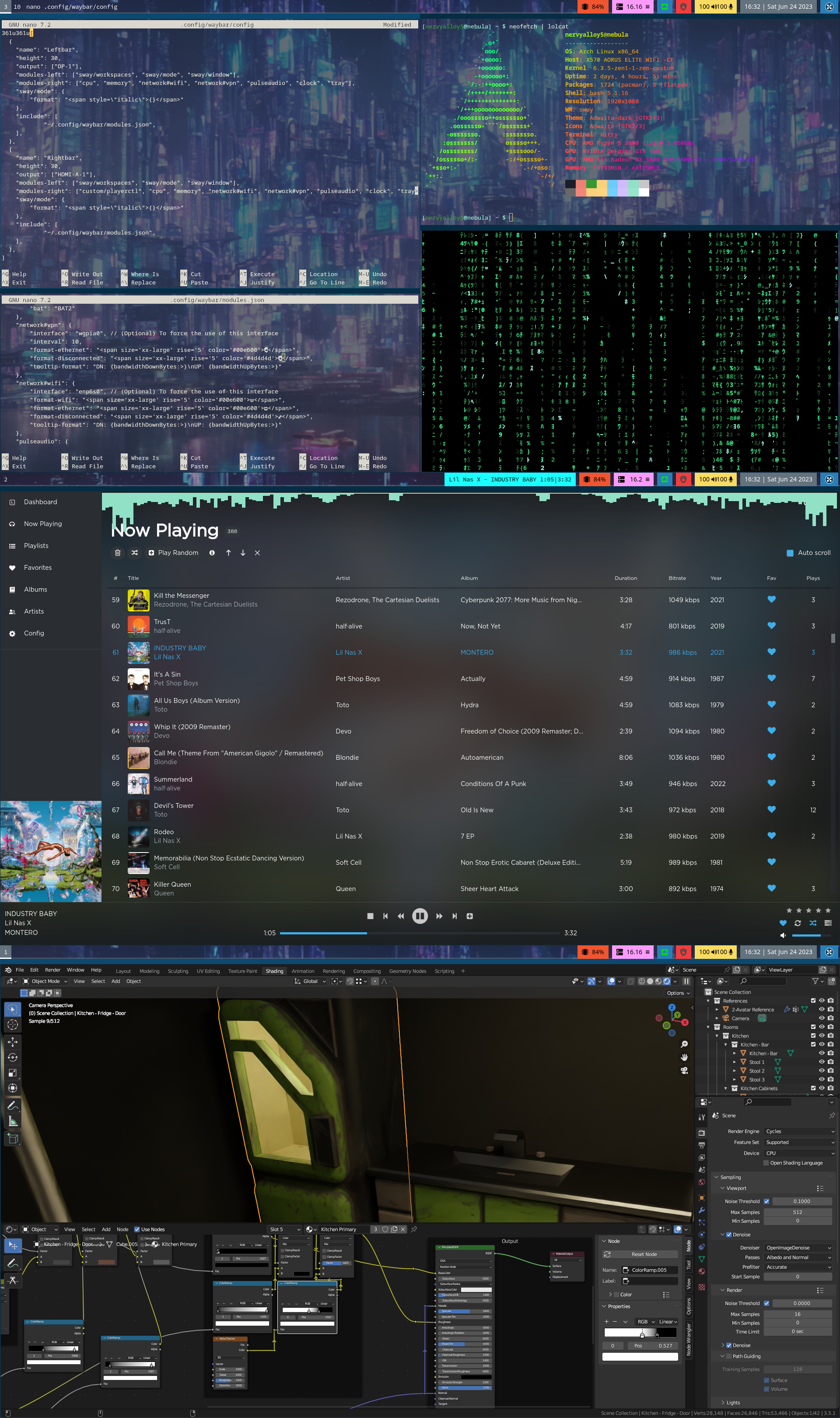The width and height of the screenshot is (840, 1418).
Task: Click the white ColorRamp color swatch
Action: coord(640,1356)
